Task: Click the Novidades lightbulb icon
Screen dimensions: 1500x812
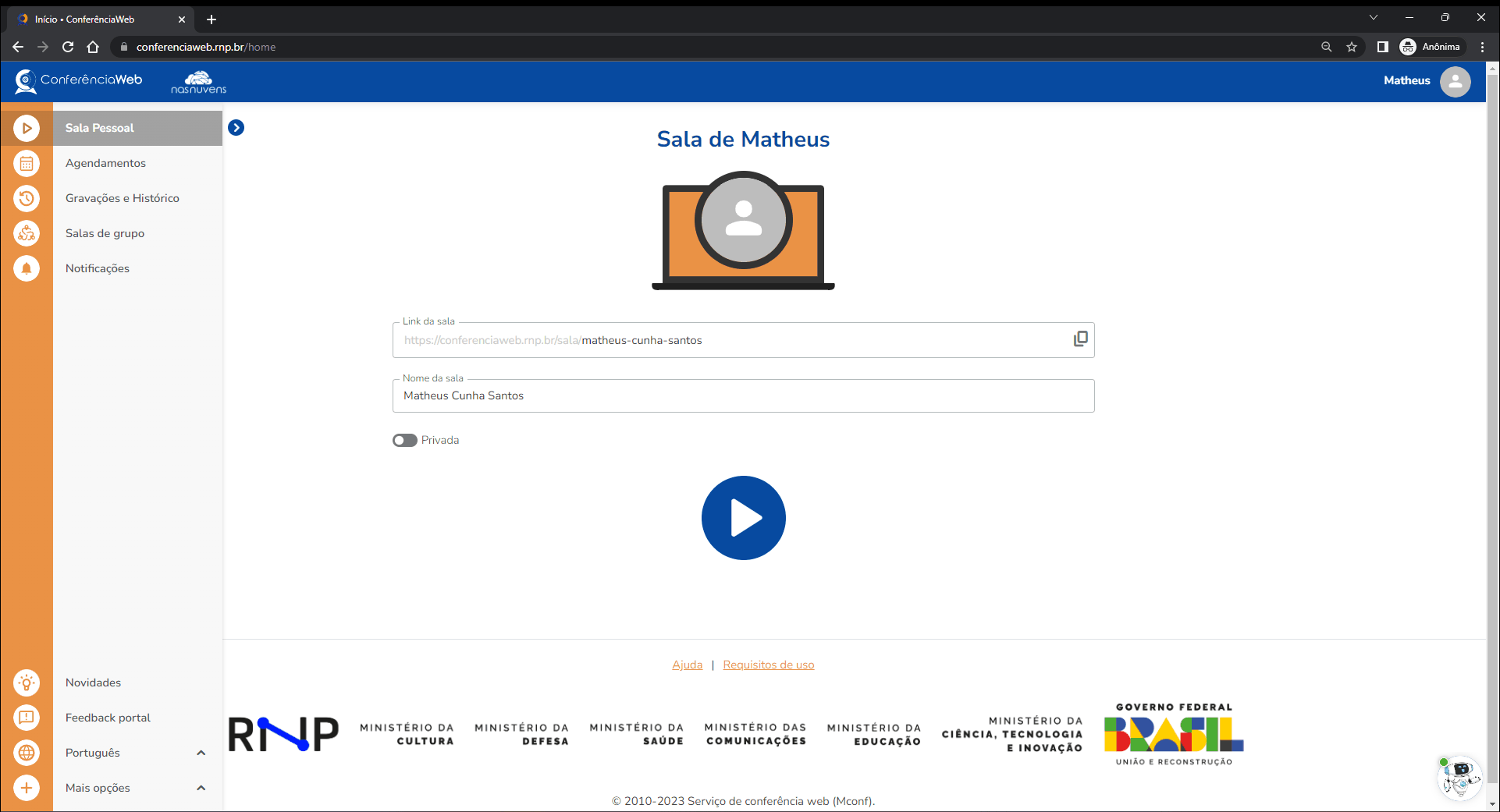Action: click(x=27, y=683)
